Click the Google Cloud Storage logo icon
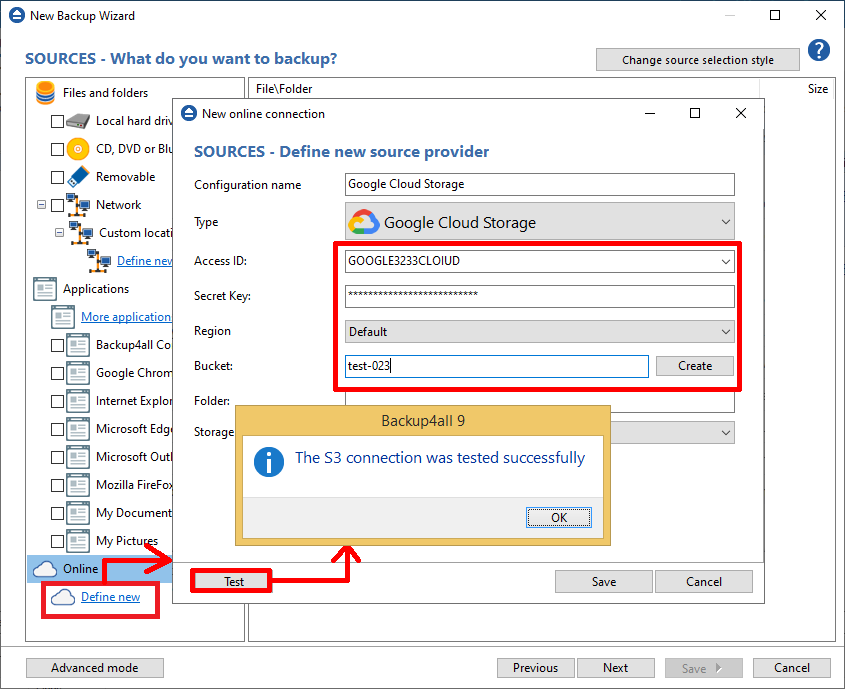The height and width of the screenshot is (689, 845). pyautogui.click(x=364, y=222)
